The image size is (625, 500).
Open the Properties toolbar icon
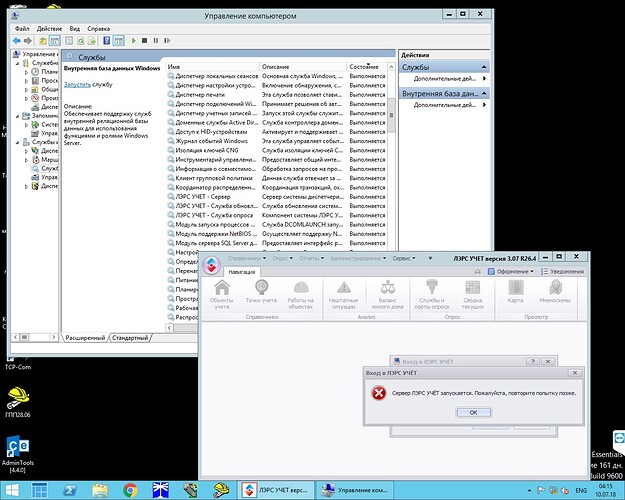69,40
